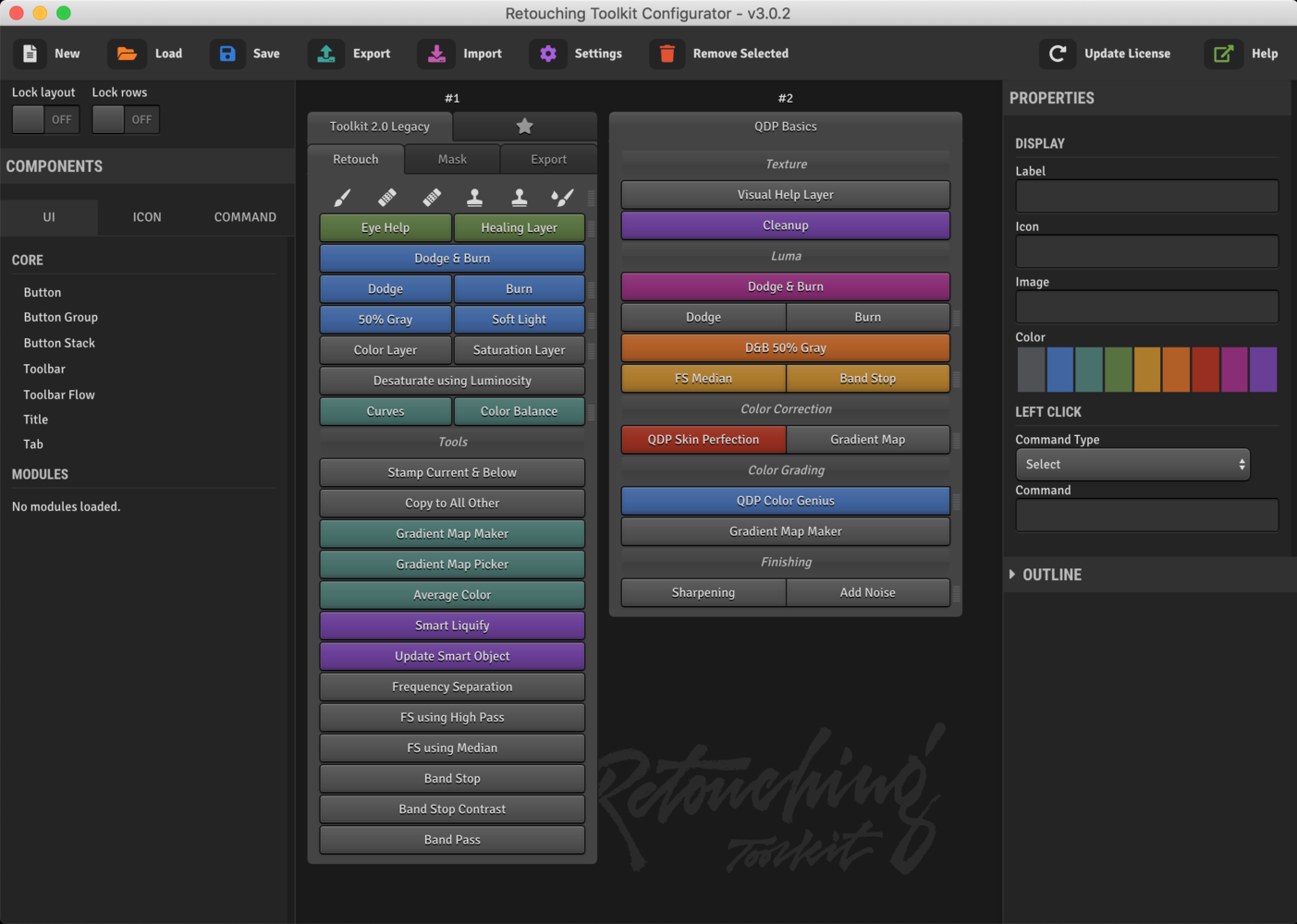The width and height of the screenshot is (1297, 924).
Task: Click the Smart Liquify button
Action: coord(452,626)
